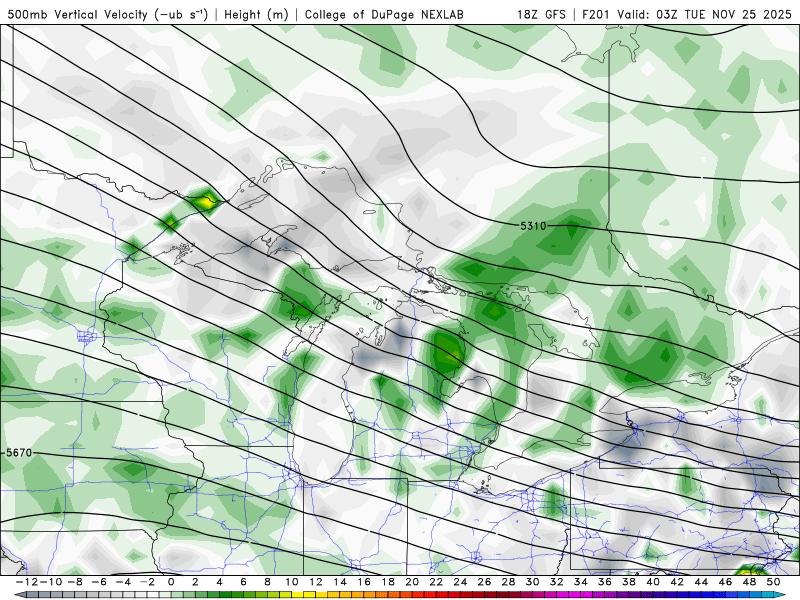The height and width of the screenshot is (600, 800).
Task: Click the 28 color scale value
Action: point(508,582)
